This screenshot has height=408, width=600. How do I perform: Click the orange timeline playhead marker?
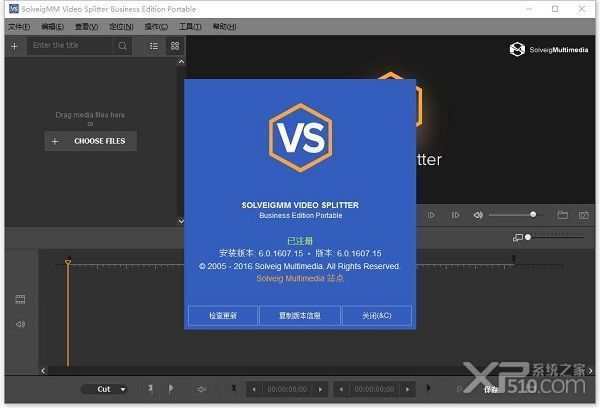(68, 263)
